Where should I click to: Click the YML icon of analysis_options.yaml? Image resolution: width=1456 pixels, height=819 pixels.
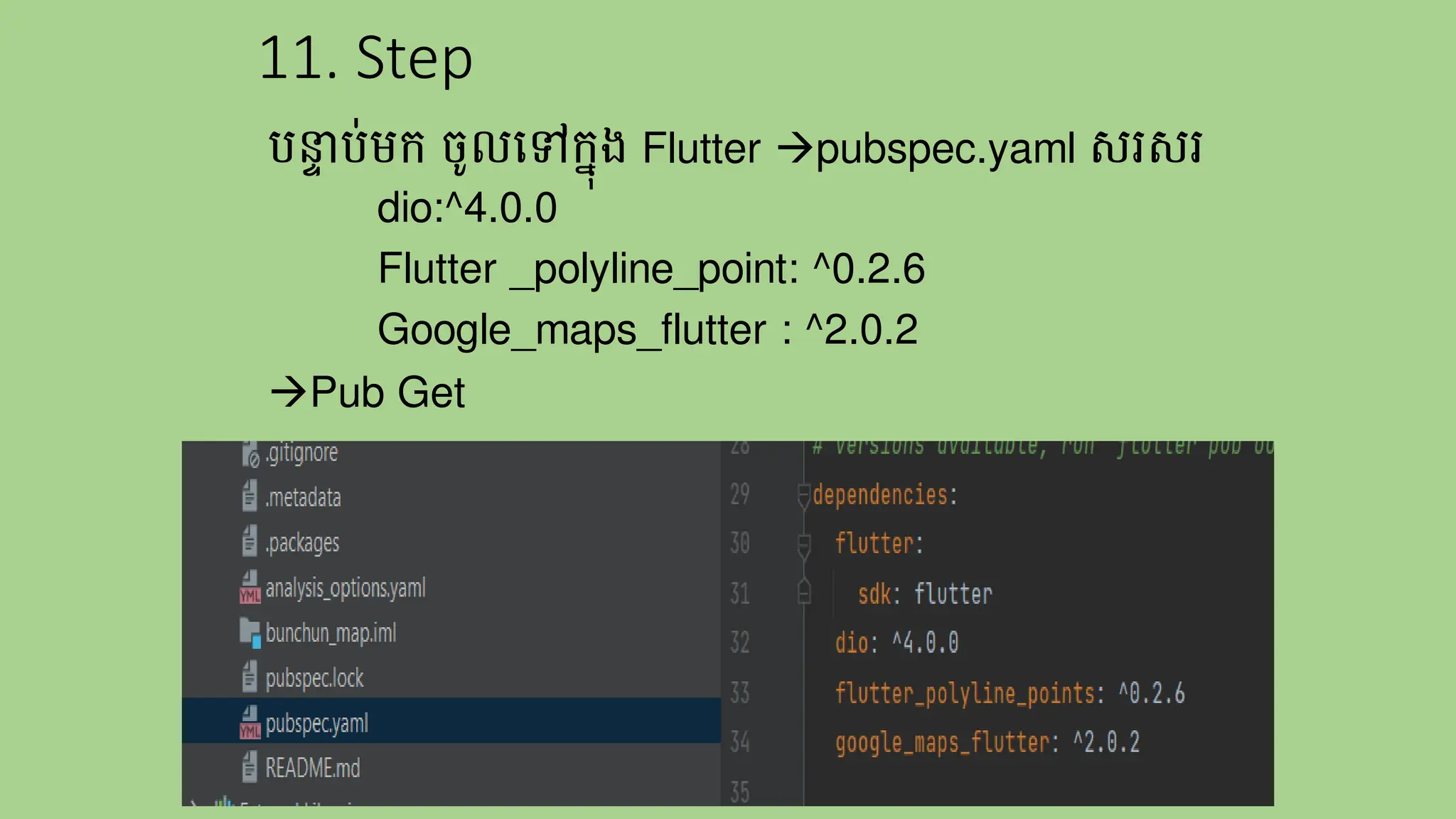click(250, 587)
